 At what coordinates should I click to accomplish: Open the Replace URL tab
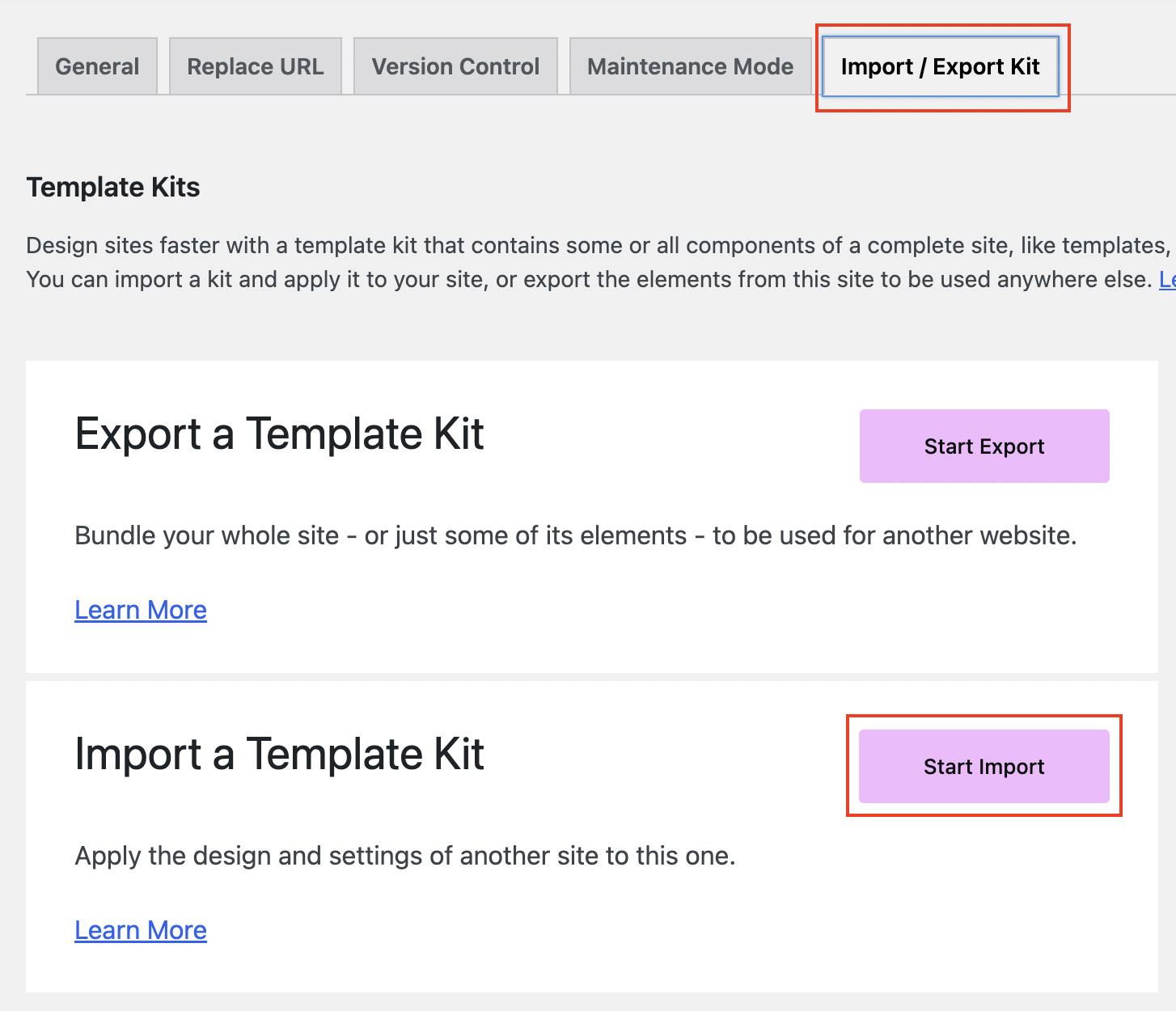(255, 66)
